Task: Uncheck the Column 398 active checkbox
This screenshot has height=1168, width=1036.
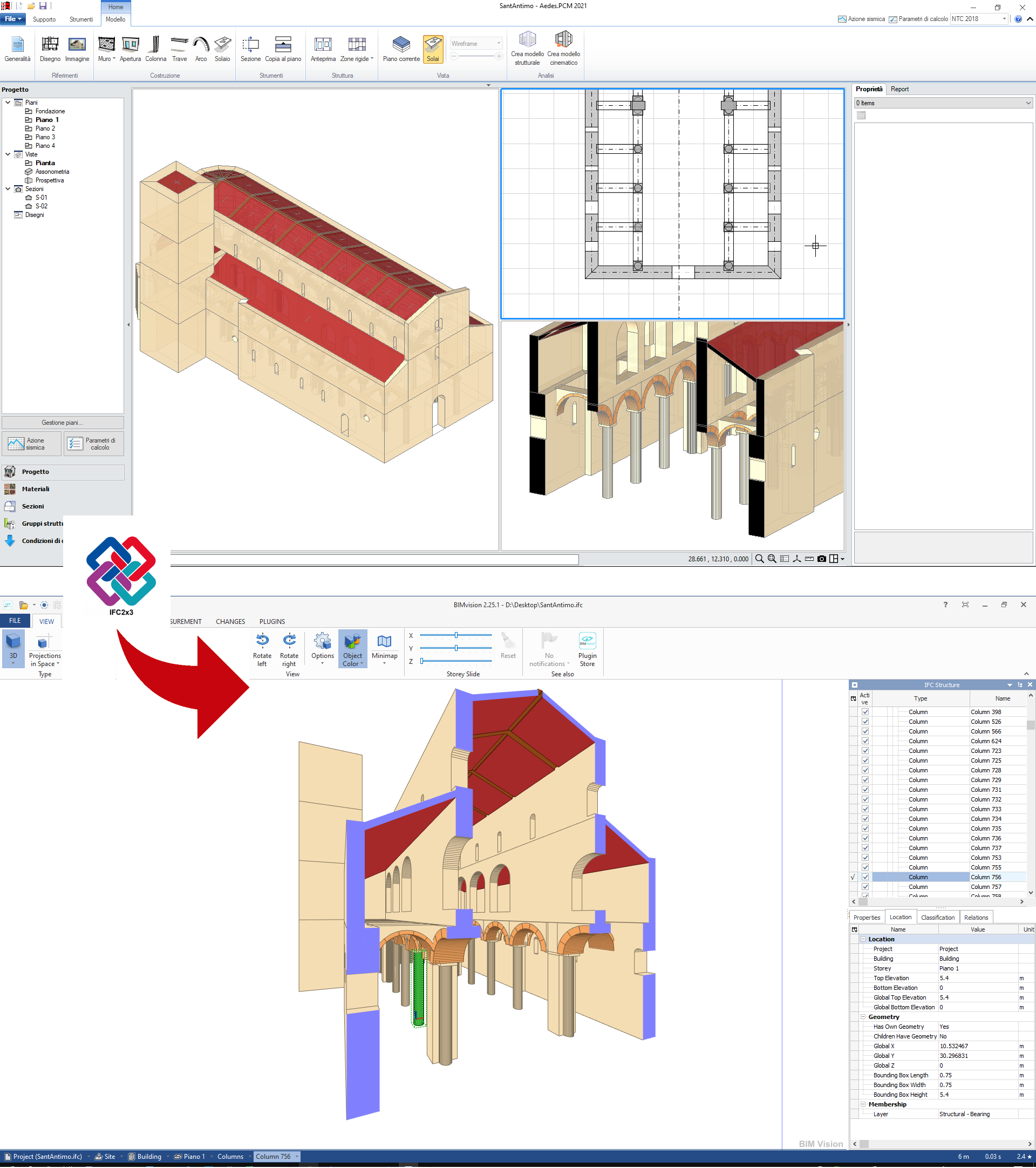Action: pos(865,712)
